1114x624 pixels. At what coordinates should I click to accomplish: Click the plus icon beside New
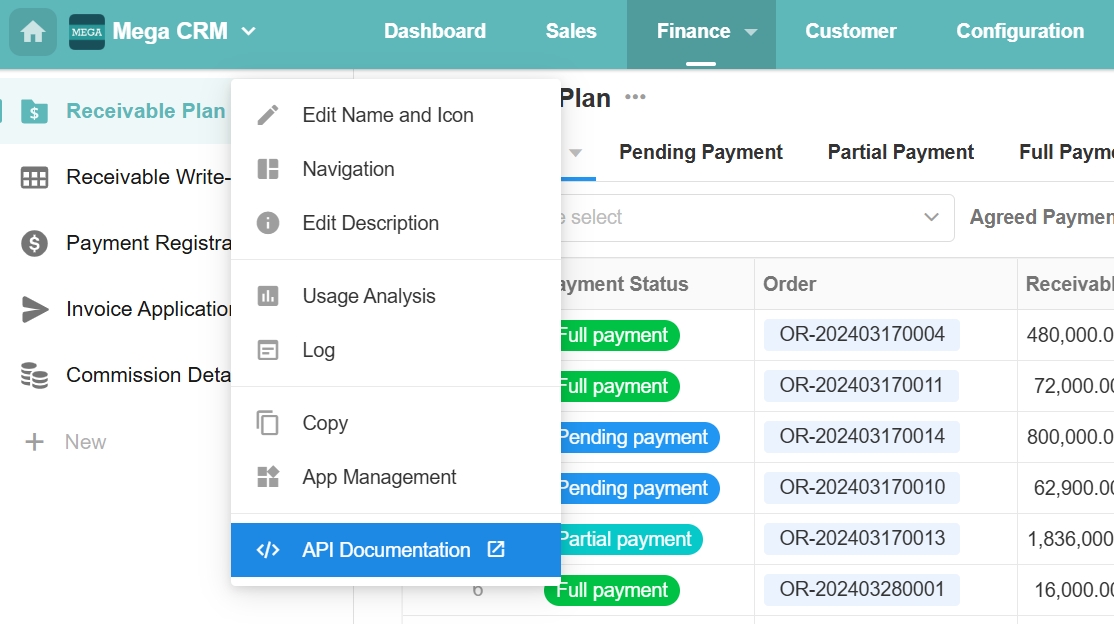coord(34,442)
